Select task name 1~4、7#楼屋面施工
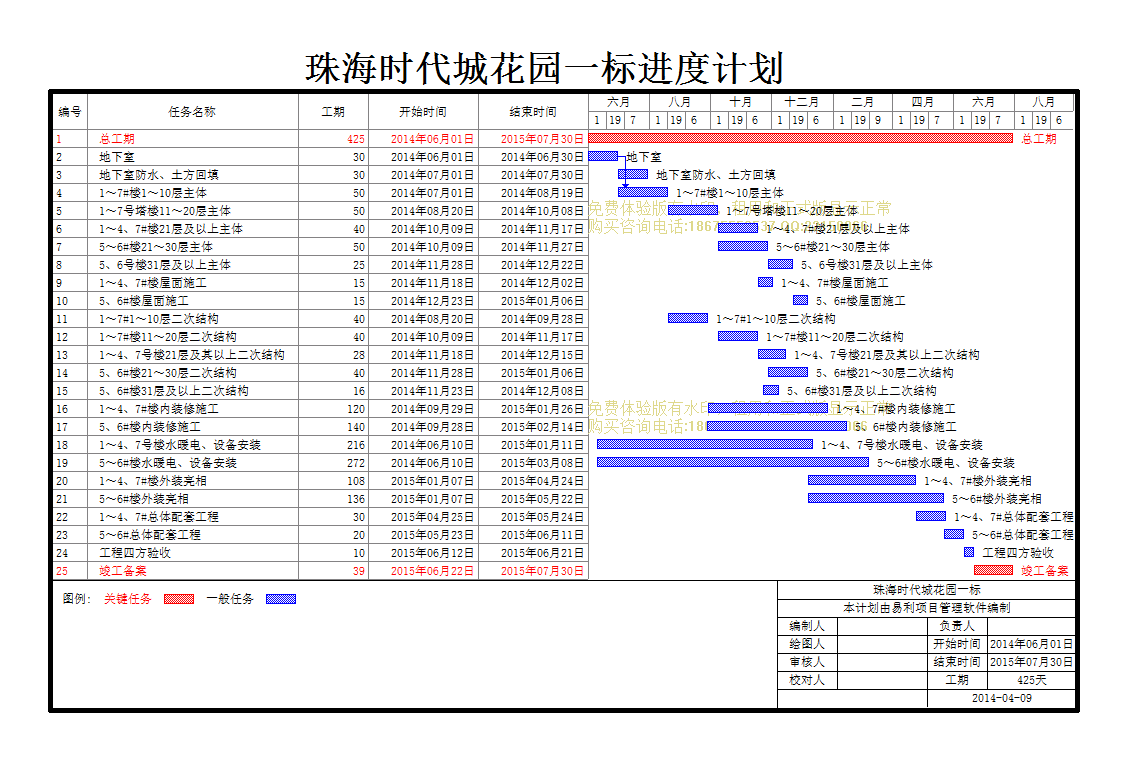Image resolution: width=1126 pixels, height=759 pixels. [x=153, y=283]
